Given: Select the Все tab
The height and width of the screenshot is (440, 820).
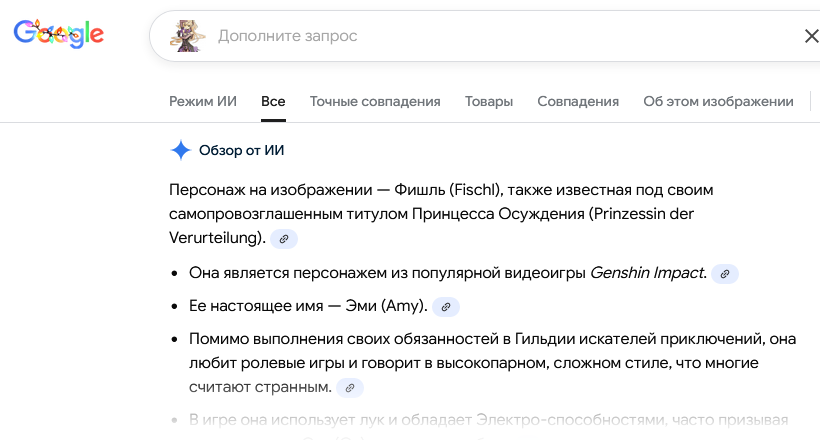Looking at the screenshot, I should click(x=273, y=101).
